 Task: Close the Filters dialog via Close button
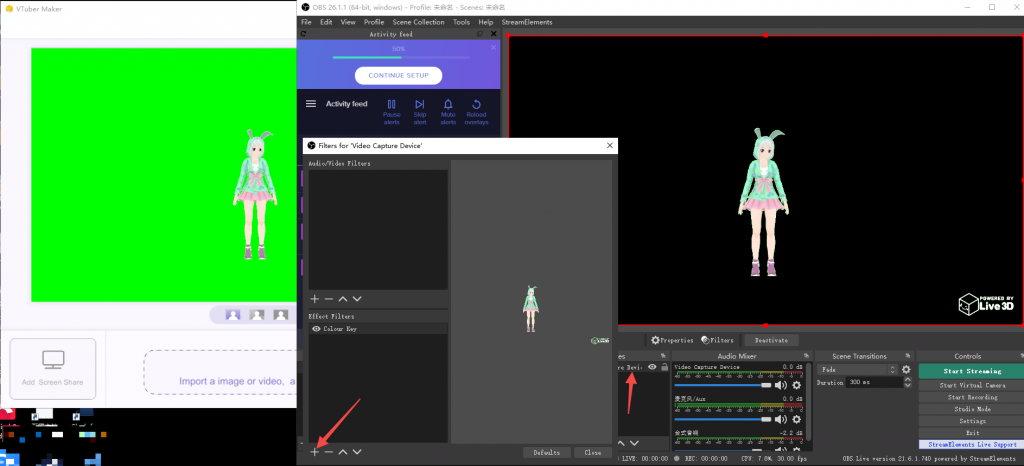(593, 452)
